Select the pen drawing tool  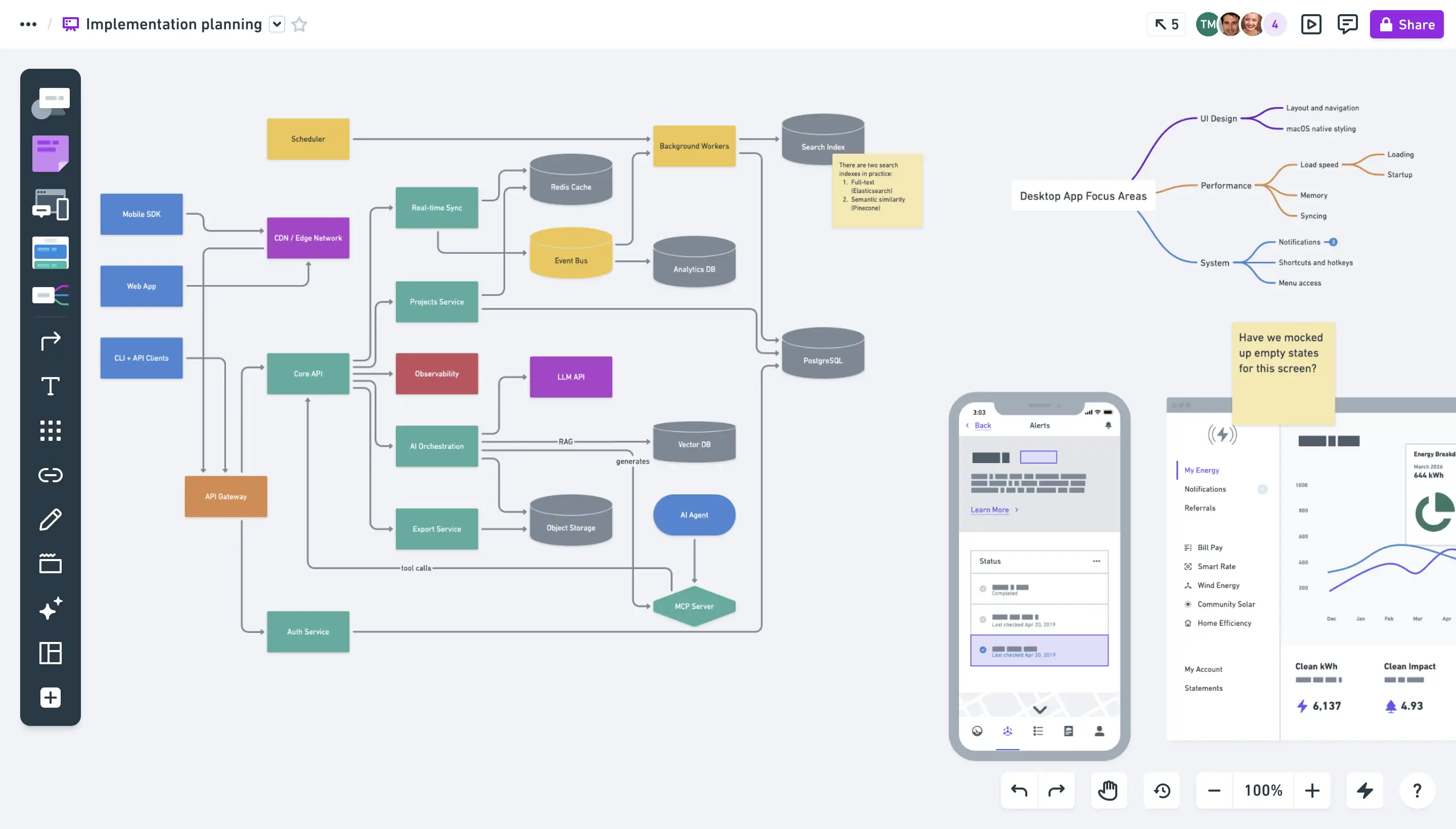(50, 519)
